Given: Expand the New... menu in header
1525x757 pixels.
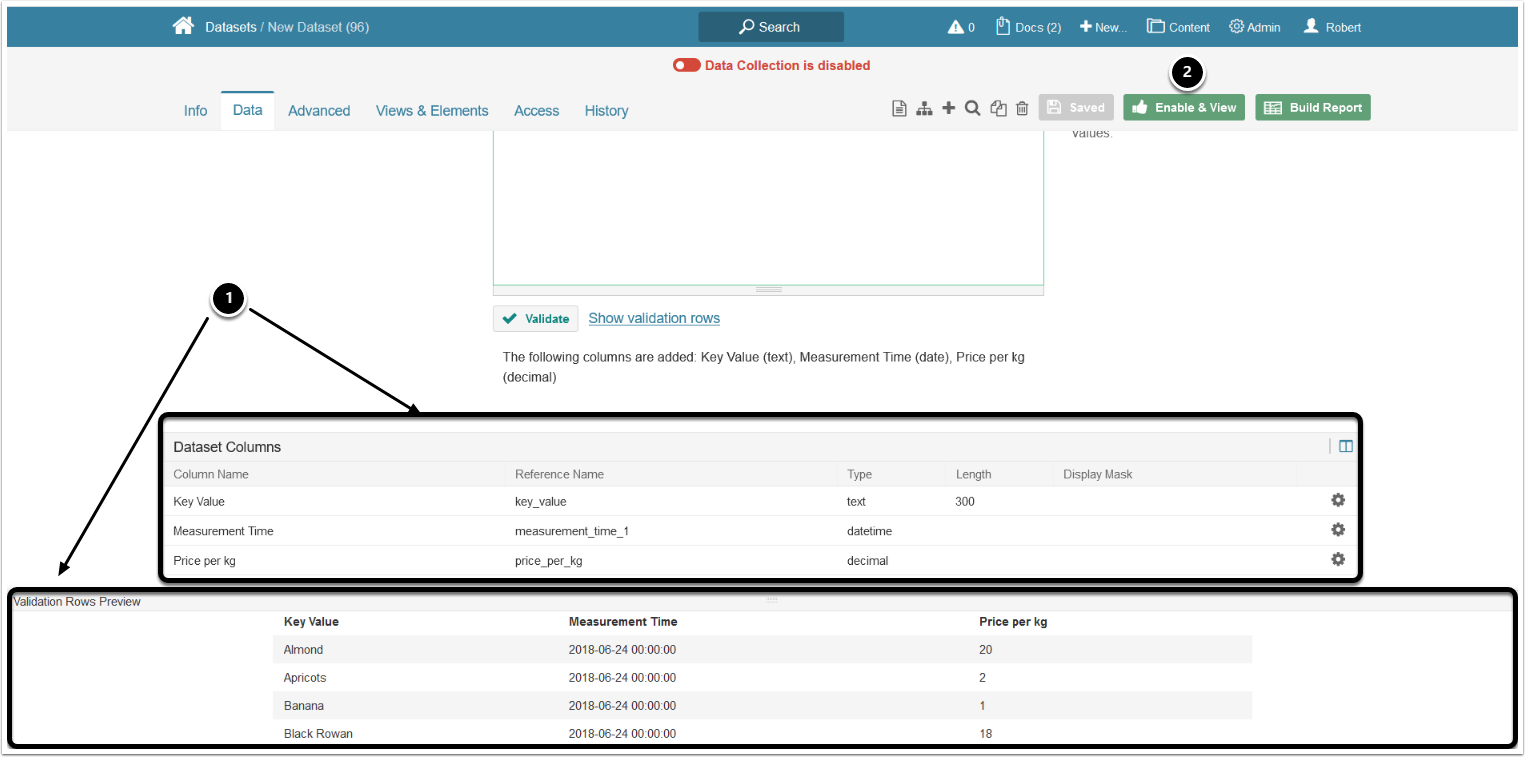Looking at the screenshot, I should click(1103, 27).
